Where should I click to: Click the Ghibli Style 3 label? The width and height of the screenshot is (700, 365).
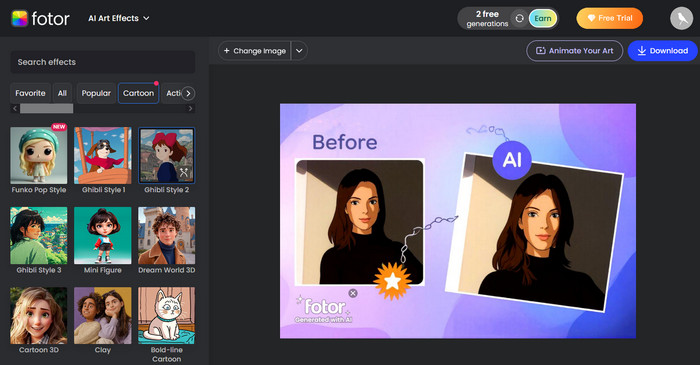click(x=39, y=270)
